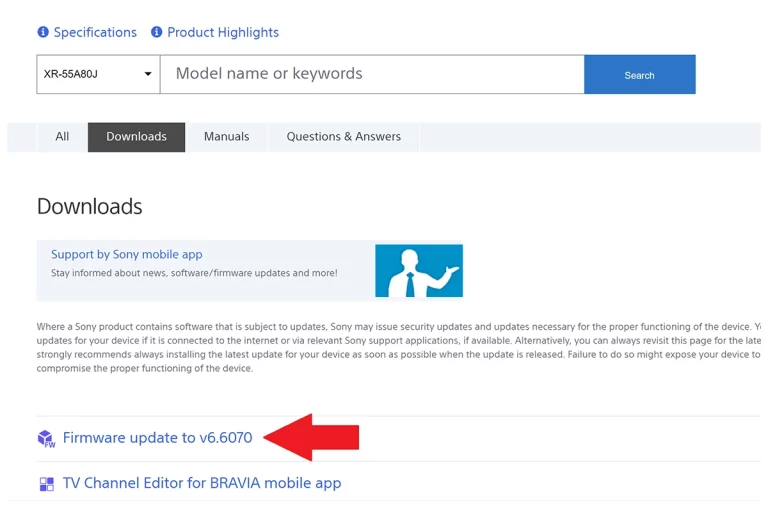Switch to the Manuals tab

pyautogui.click(x=226, y=137)
